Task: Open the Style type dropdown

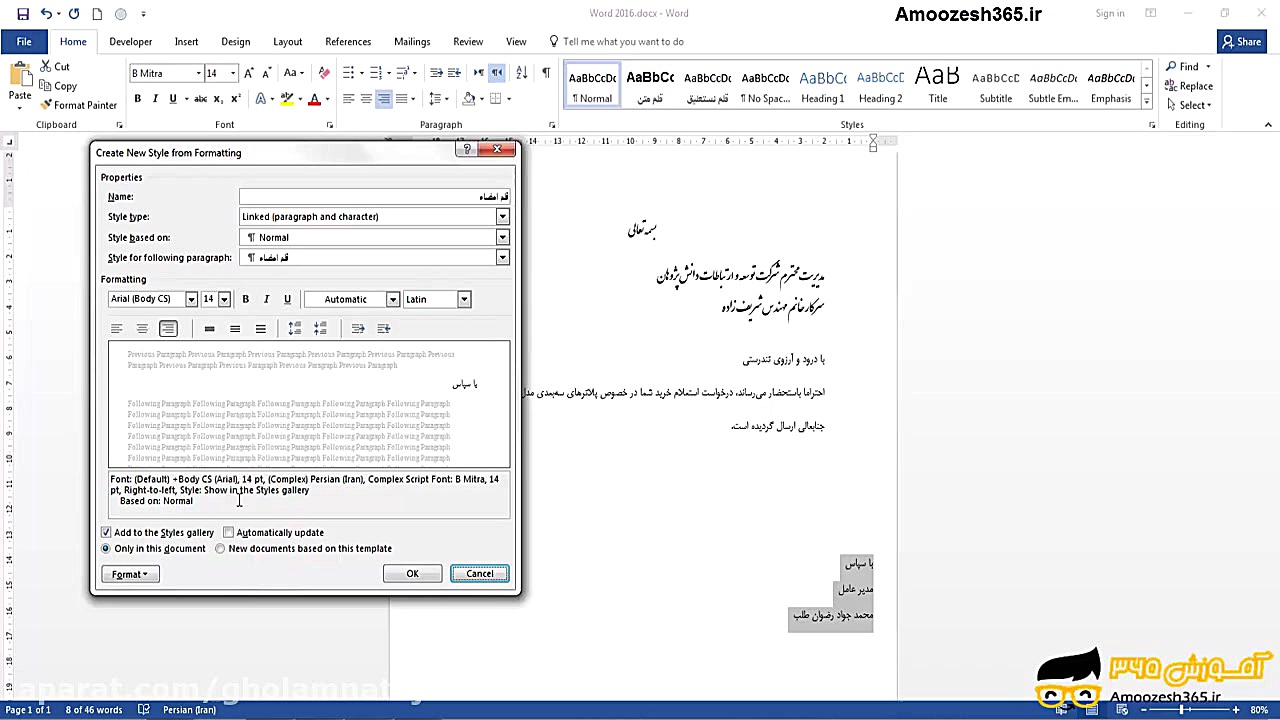Action: tap(502, 217)
